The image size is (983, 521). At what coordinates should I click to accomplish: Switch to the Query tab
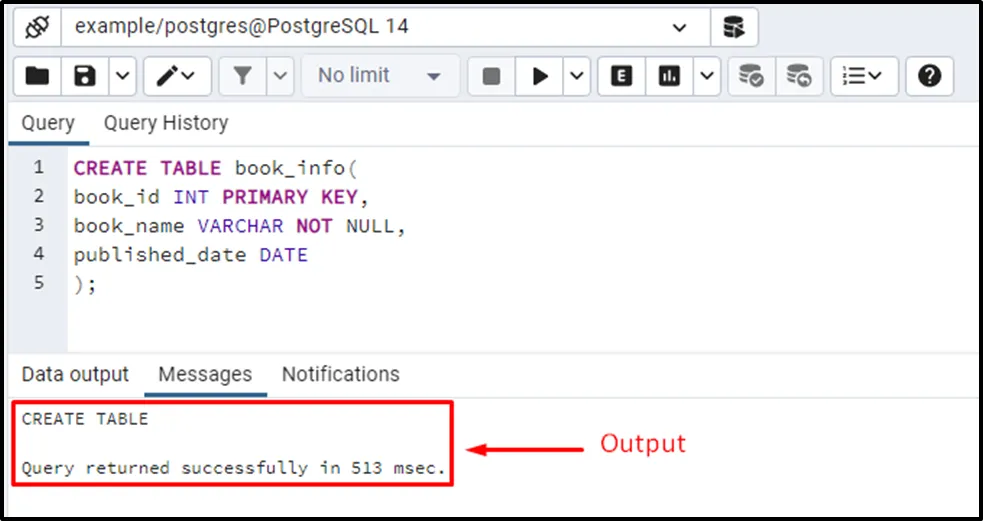pyautogui.click(x=48, y=123)
